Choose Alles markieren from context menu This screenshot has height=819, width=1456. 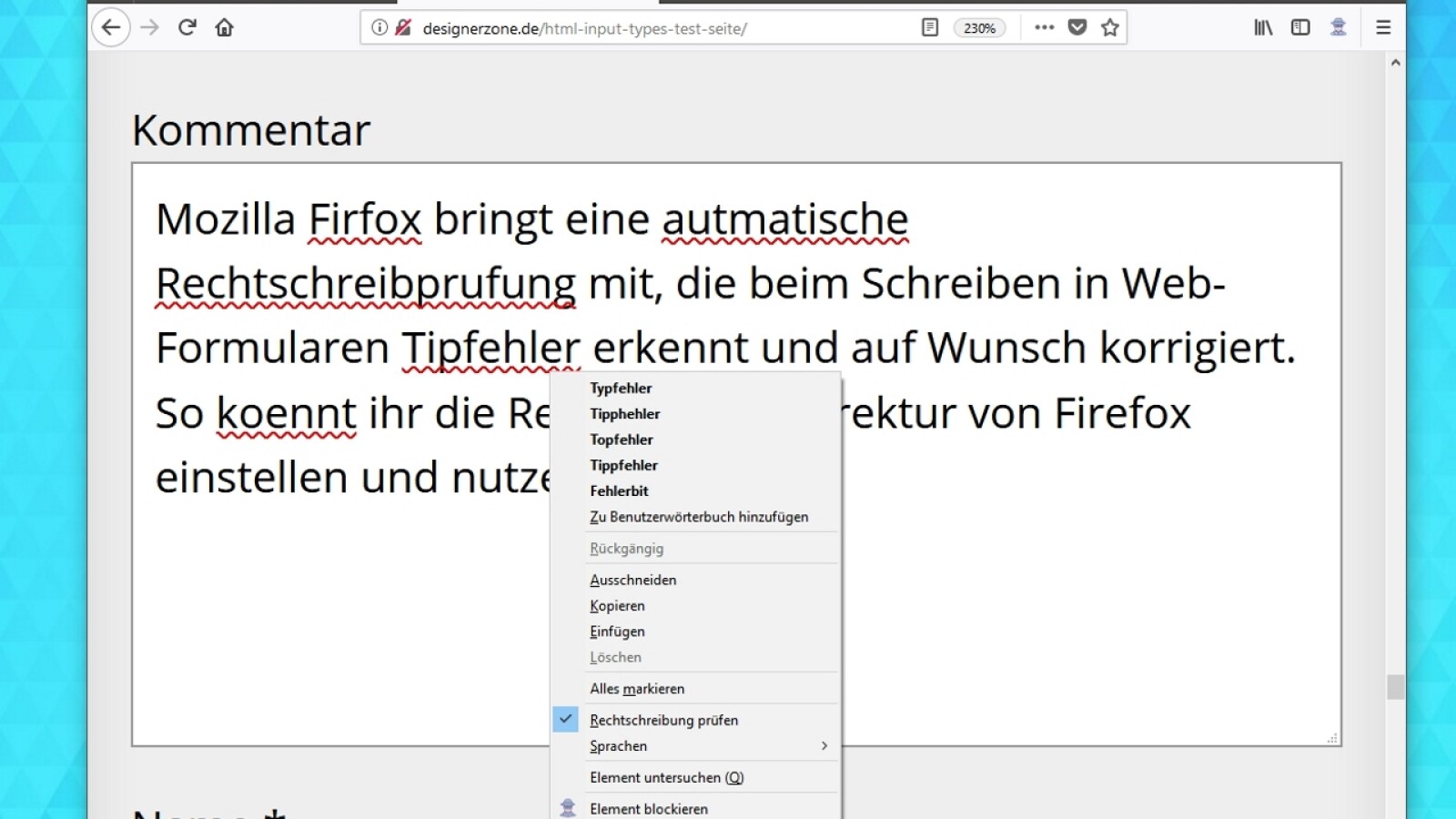click(637, 689)
